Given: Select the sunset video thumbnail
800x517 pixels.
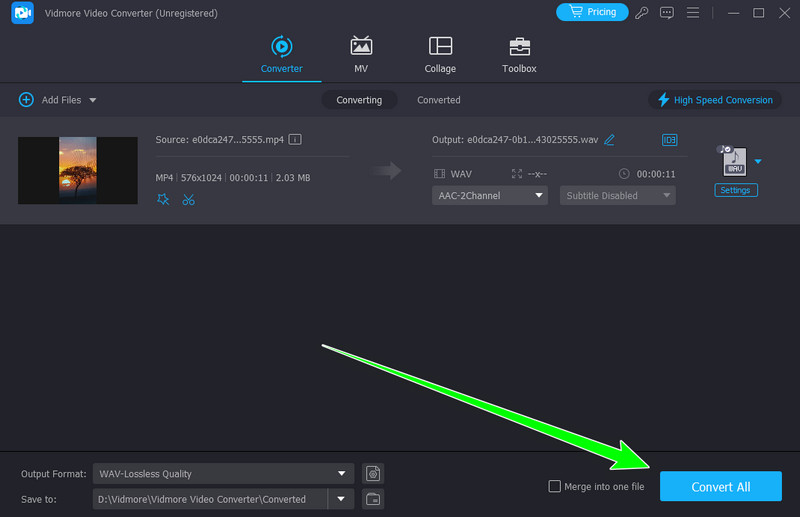Looking at the screenshot, I should click(x=78, y=170).
